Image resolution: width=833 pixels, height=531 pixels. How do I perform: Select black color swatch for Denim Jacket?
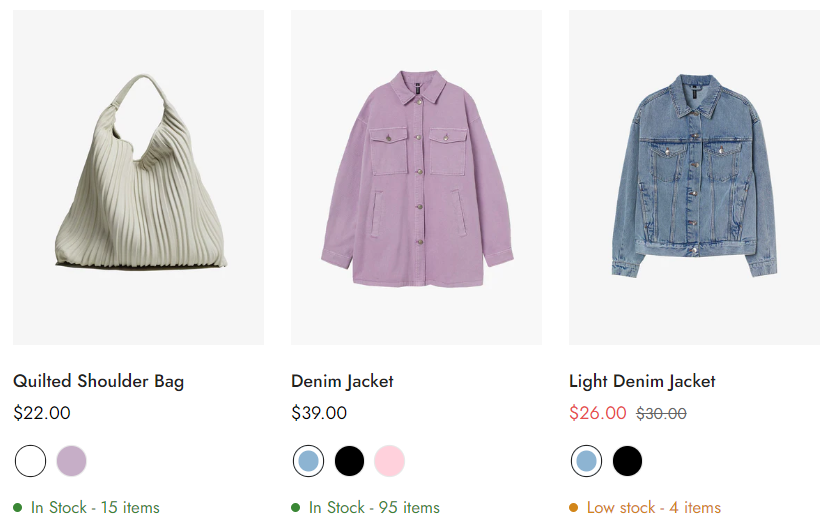coord(349,461)
